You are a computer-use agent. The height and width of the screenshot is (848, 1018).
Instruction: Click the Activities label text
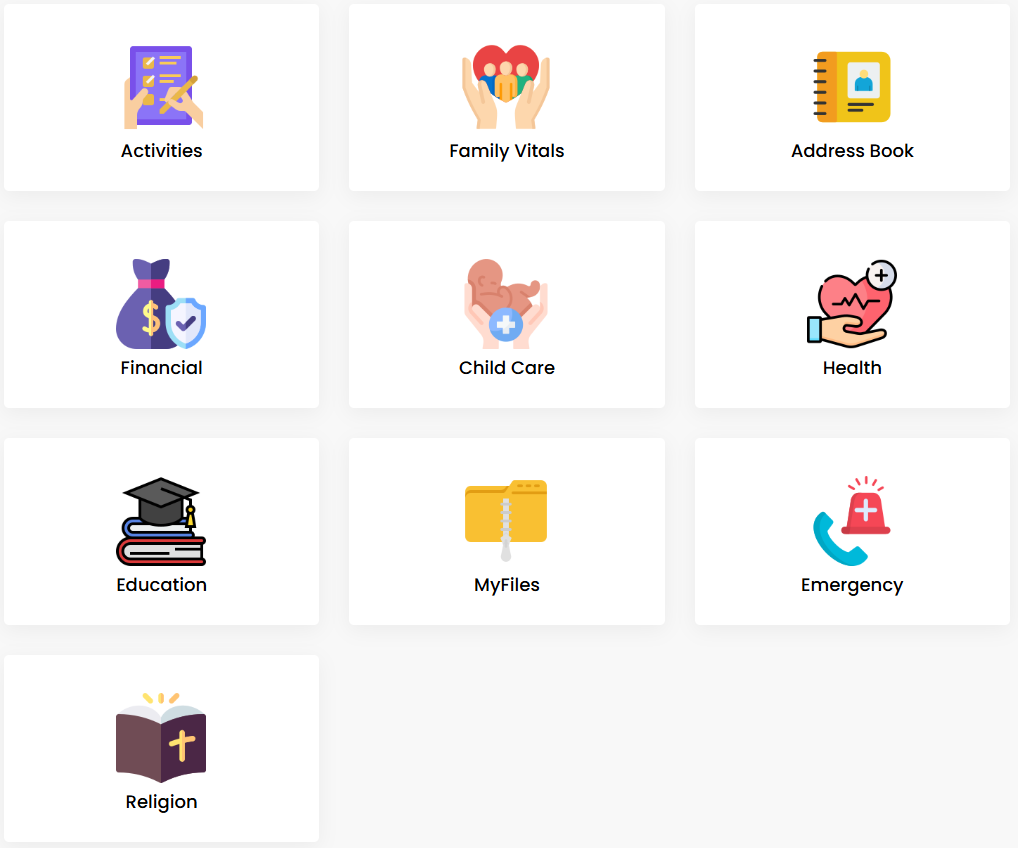point(162,151)
